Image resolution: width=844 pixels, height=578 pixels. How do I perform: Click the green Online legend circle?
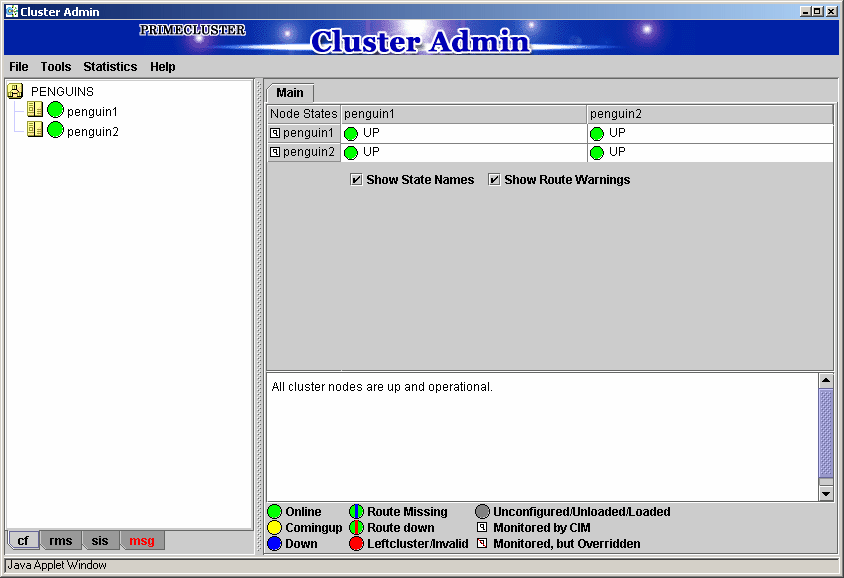(275, 511)
